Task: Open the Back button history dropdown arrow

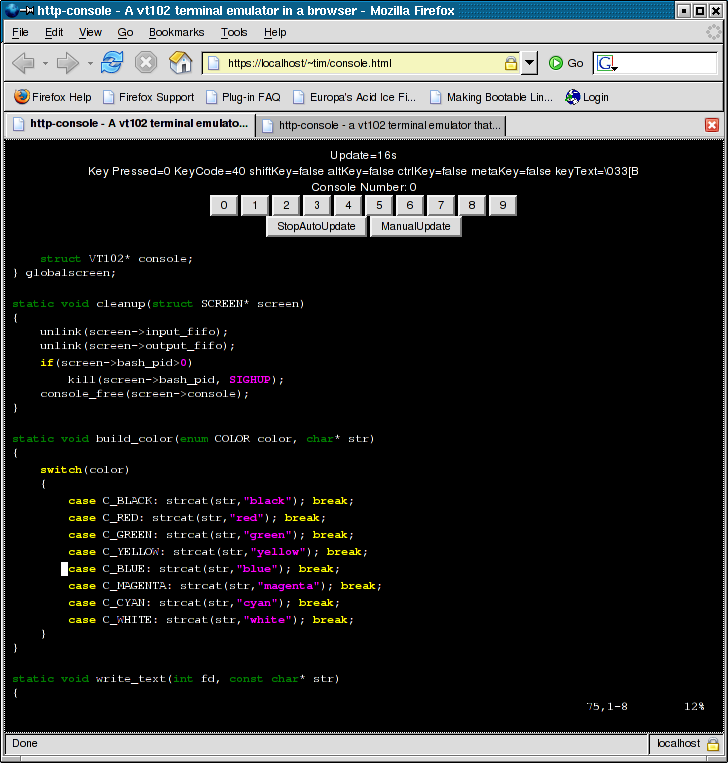Action: 45,63
